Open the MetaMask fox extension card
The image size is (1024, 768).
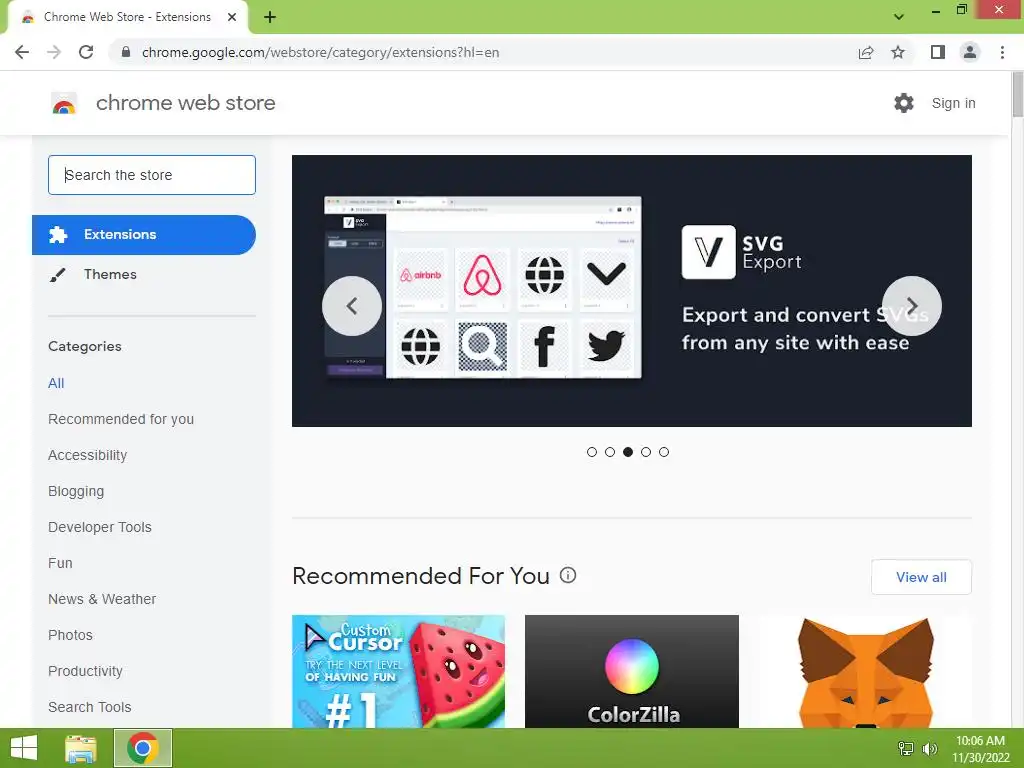coord(865,671)
